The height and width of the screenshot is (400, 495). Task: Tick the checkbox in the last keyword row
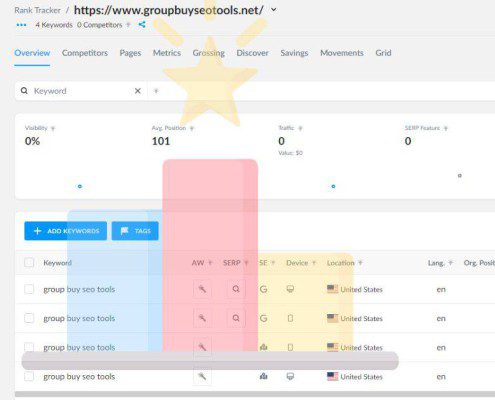click(29, 376)
